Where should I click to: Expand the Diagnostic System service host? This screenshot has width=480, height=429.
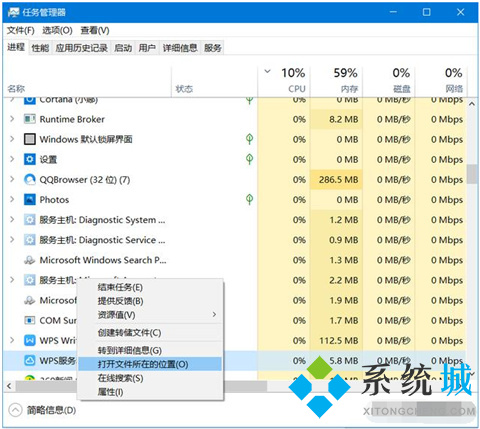click(x=12, y=220)
